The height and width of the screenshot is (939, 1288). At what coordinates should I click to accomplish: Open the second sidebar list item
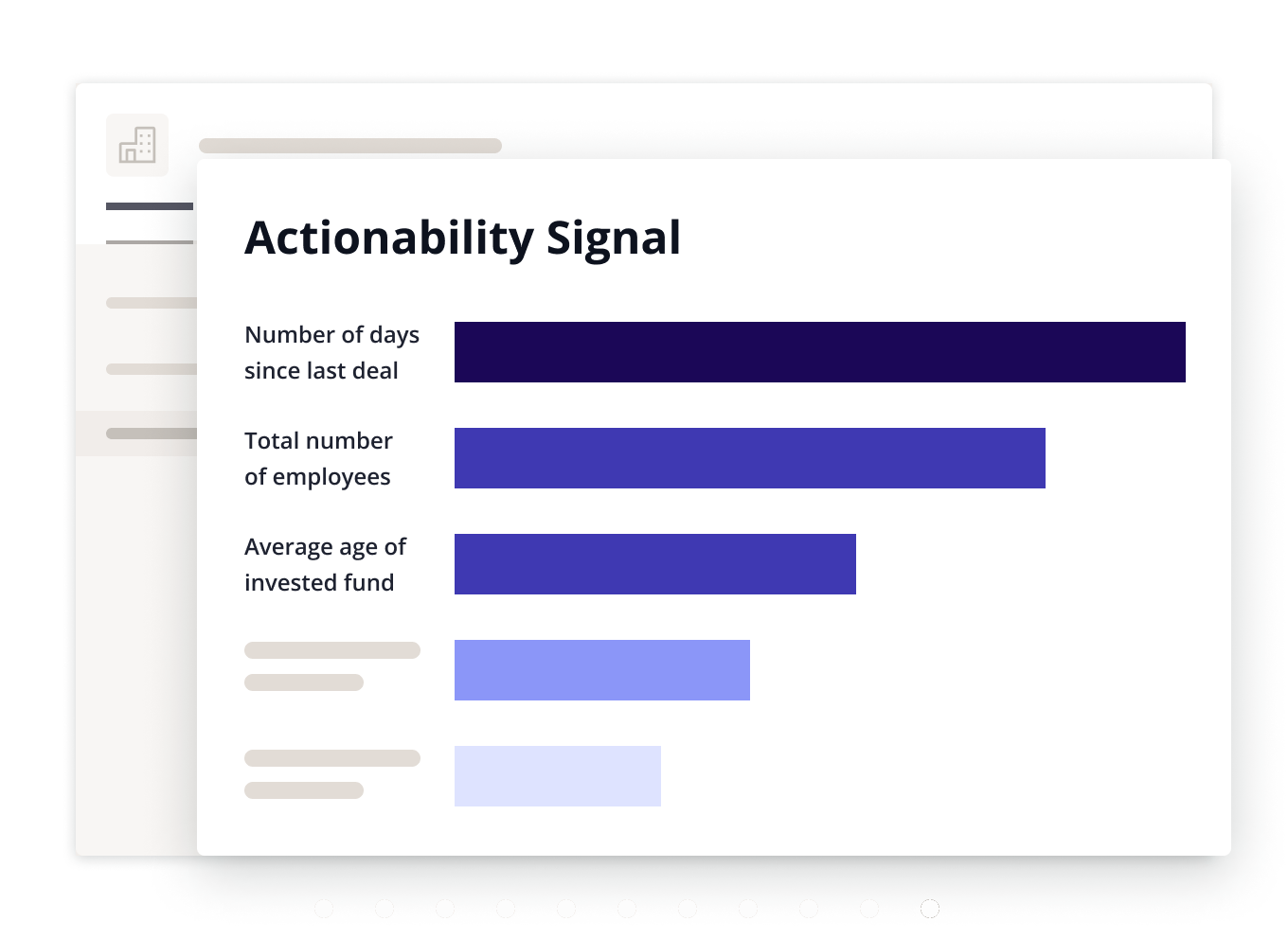[x=152, y=369]
